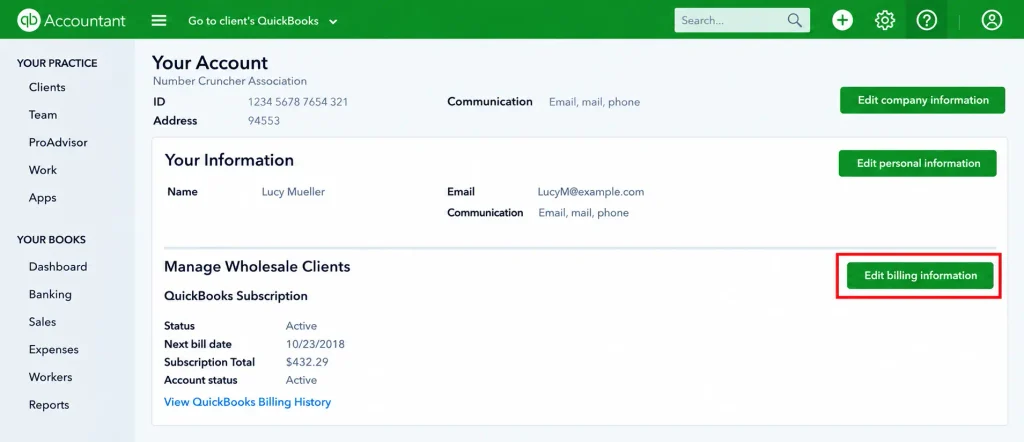Go to Reports in sidebar

click(x=49, y=405)
